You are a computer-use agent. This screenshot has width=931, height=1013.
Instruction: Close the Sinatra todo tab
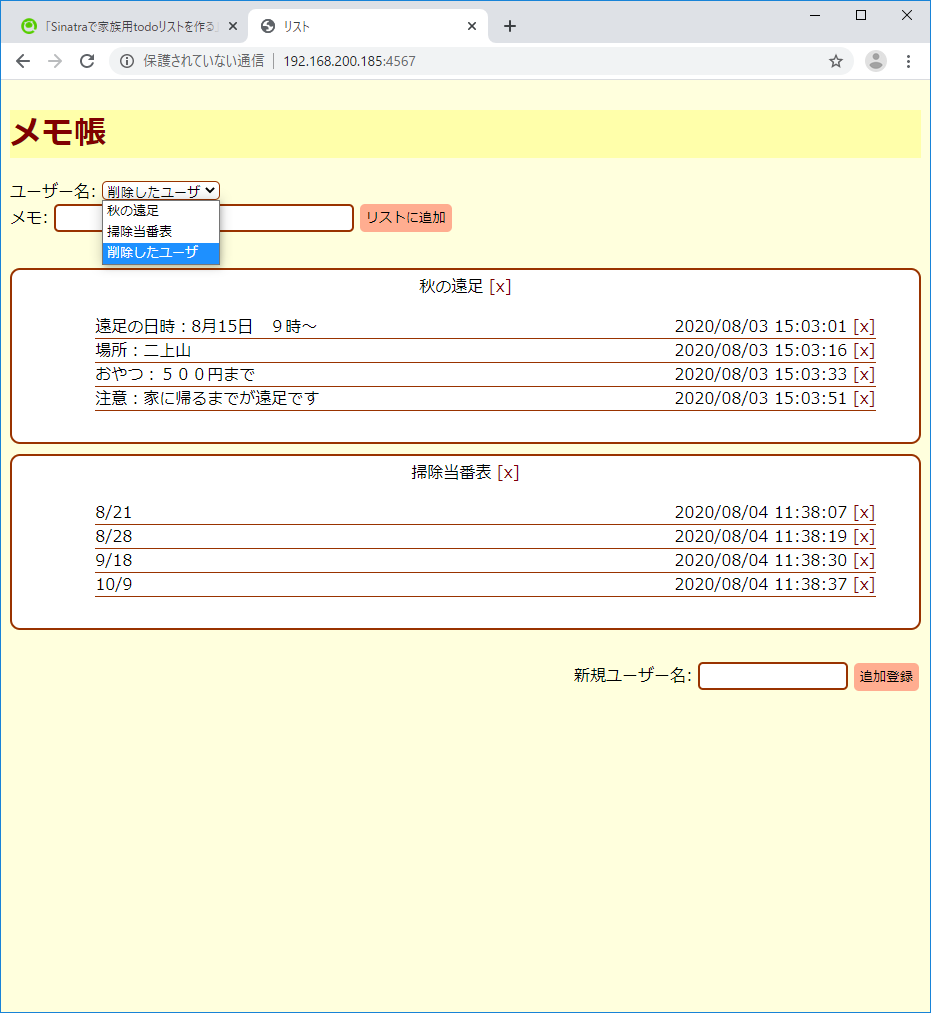pyautogui.click(x=233, y=26)
